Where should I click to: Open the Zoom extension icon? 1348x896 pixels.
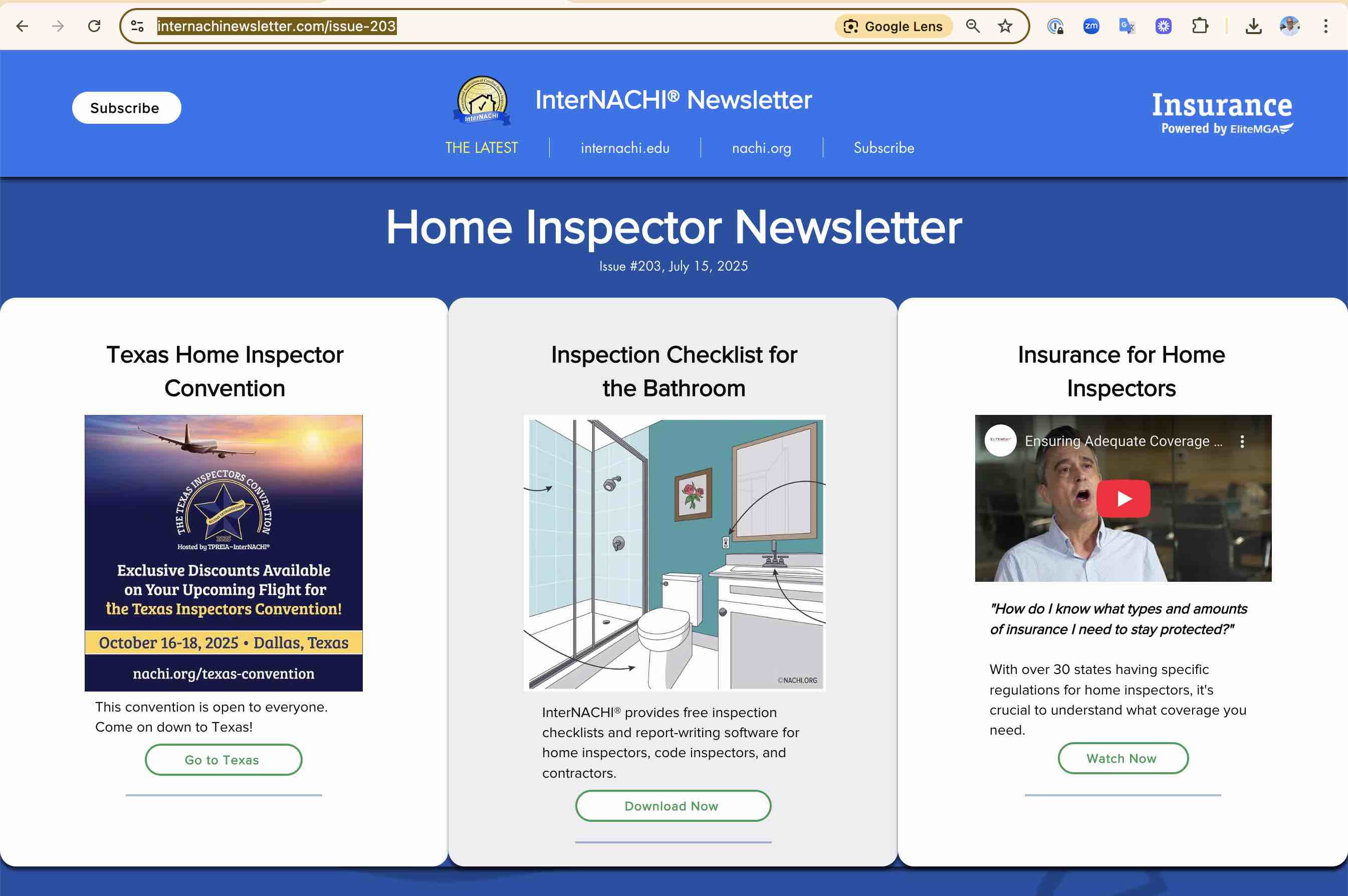1091,26
